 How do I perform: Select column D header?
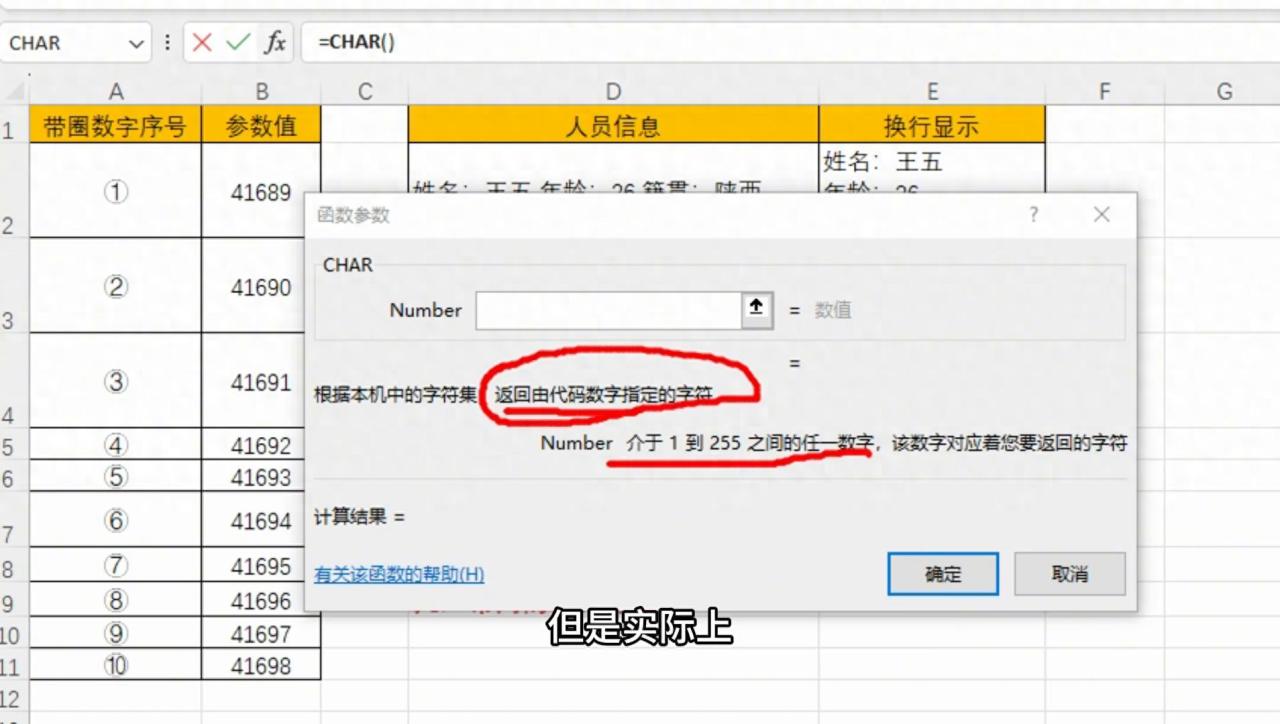coord(614,92)
